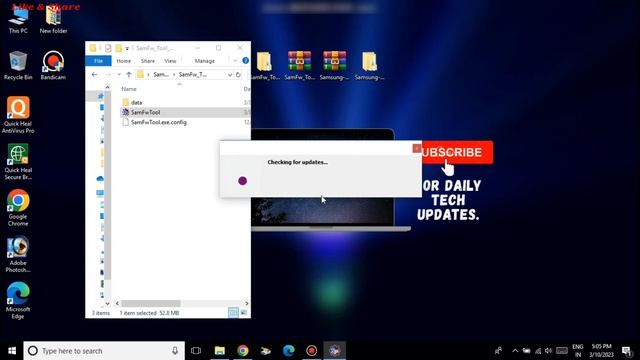This screenshot has height=360, width=640.
Task: Open This PC desktop icon
Action: pyautogui.click(x=18, y=20)
